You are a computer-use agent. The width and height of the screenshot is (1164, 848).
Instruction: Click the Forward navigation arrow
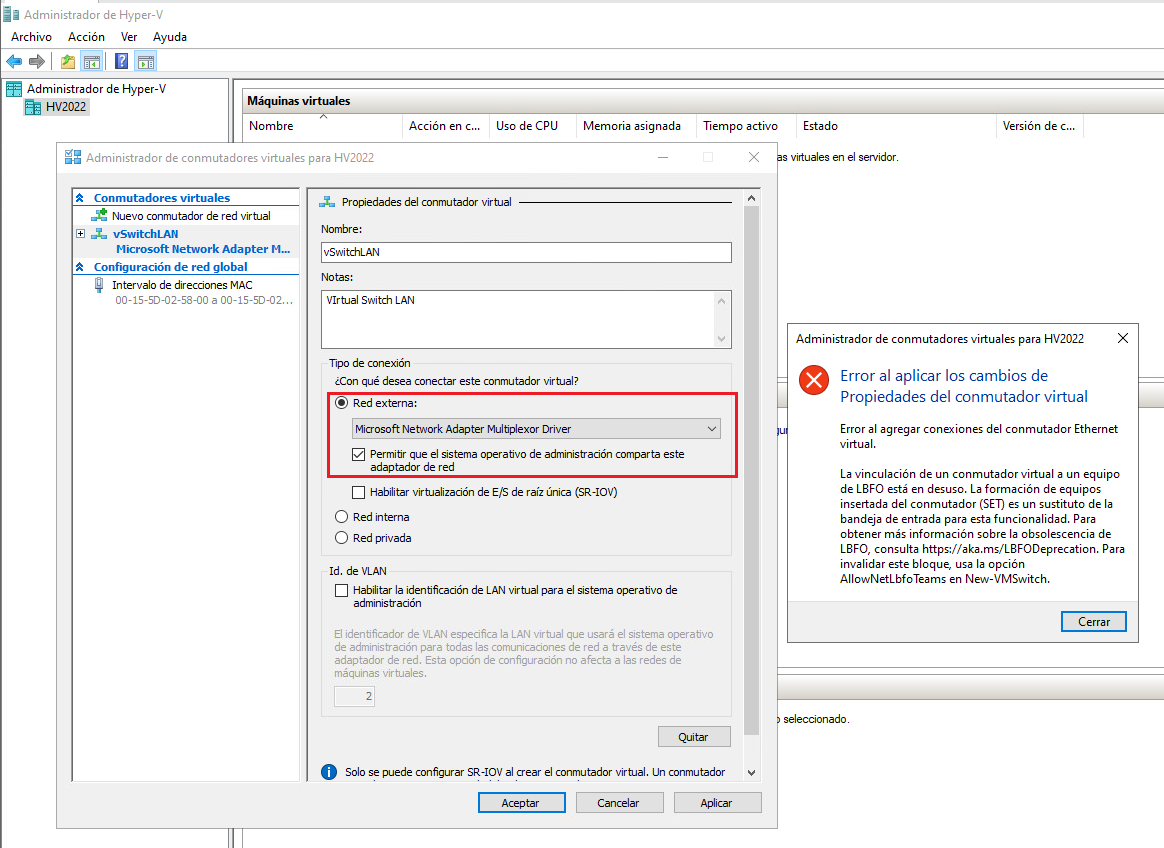click(37, 60)
